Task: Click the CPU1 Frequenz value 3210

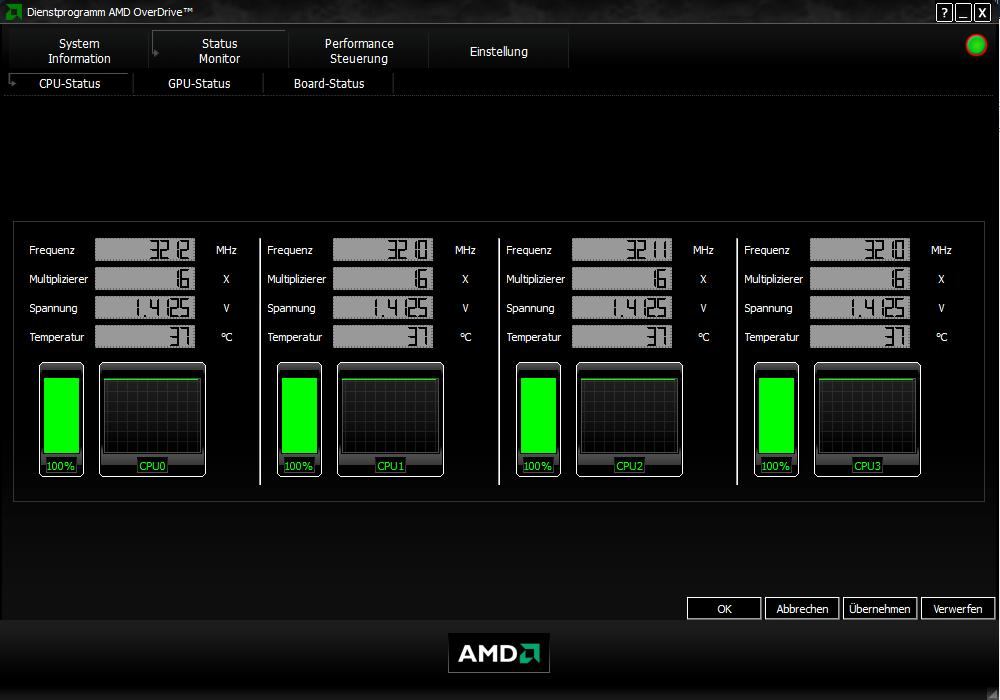Action: [383, 250]
